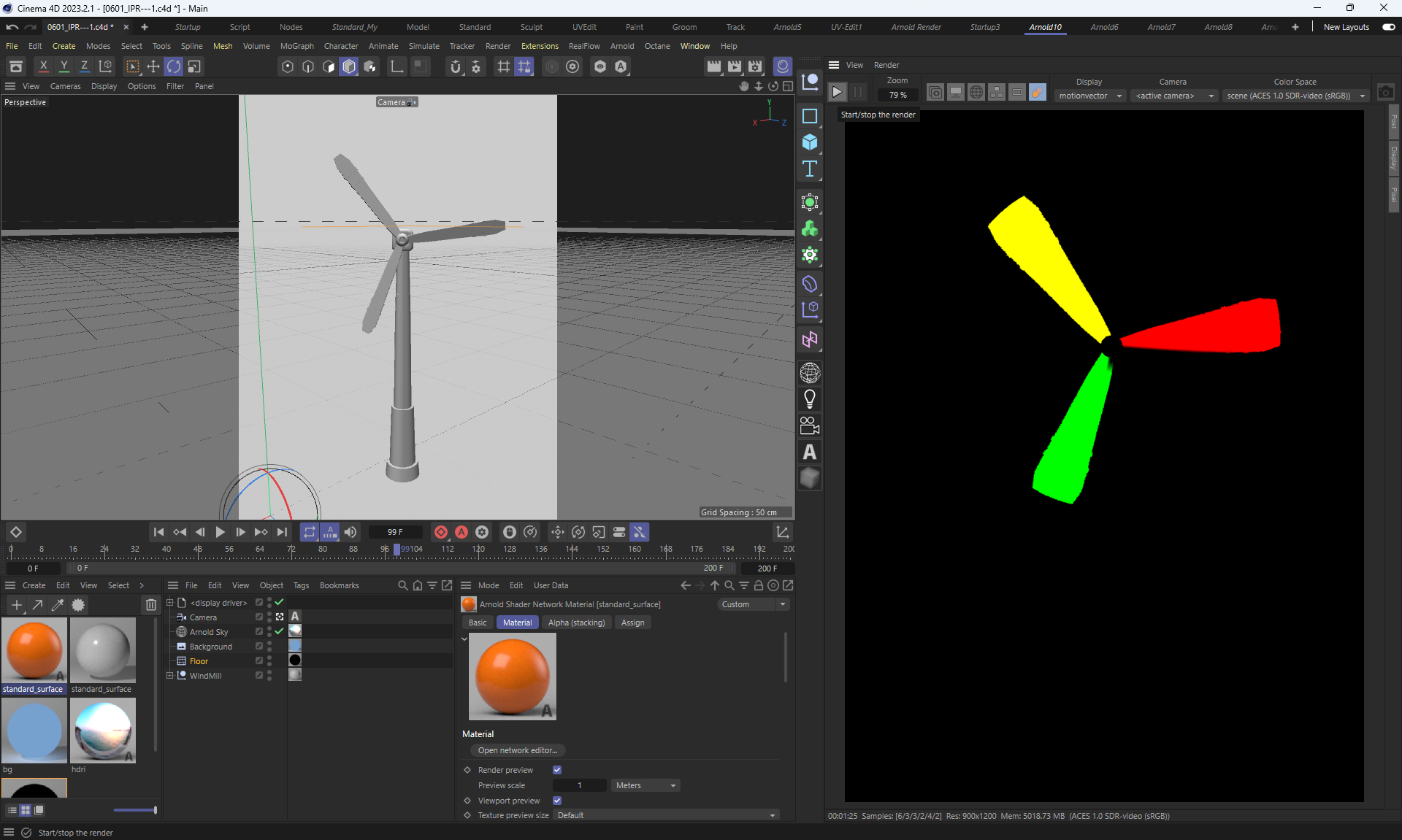Add a Light object from the sidebar

(810, 399)
